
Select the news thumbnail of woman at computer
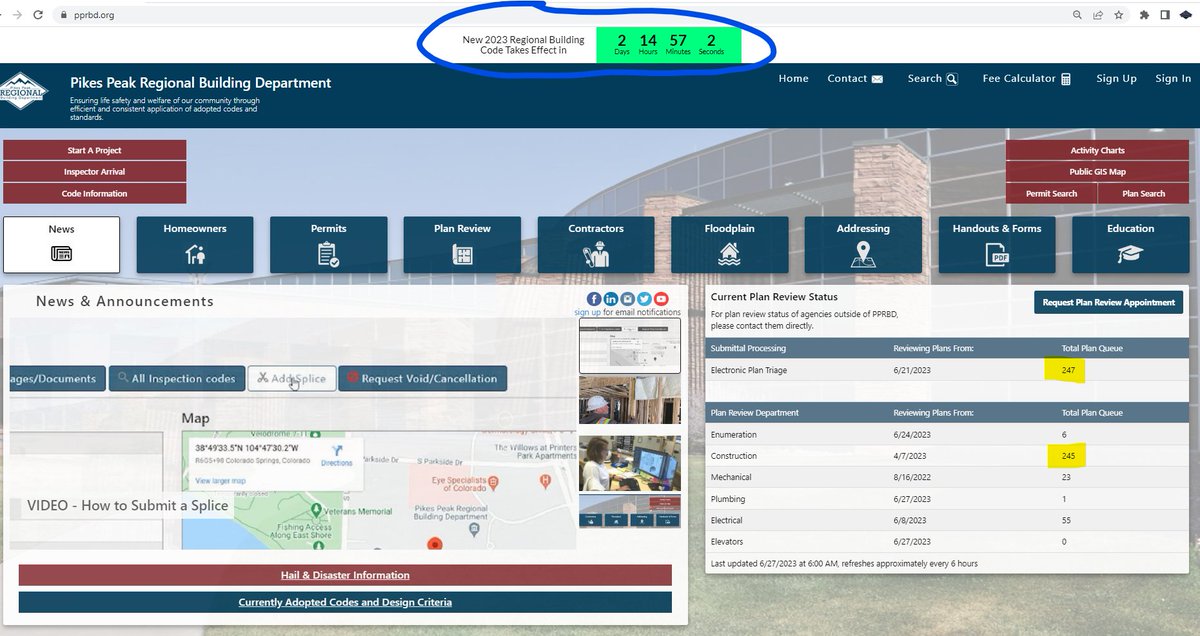coord(630,463)
